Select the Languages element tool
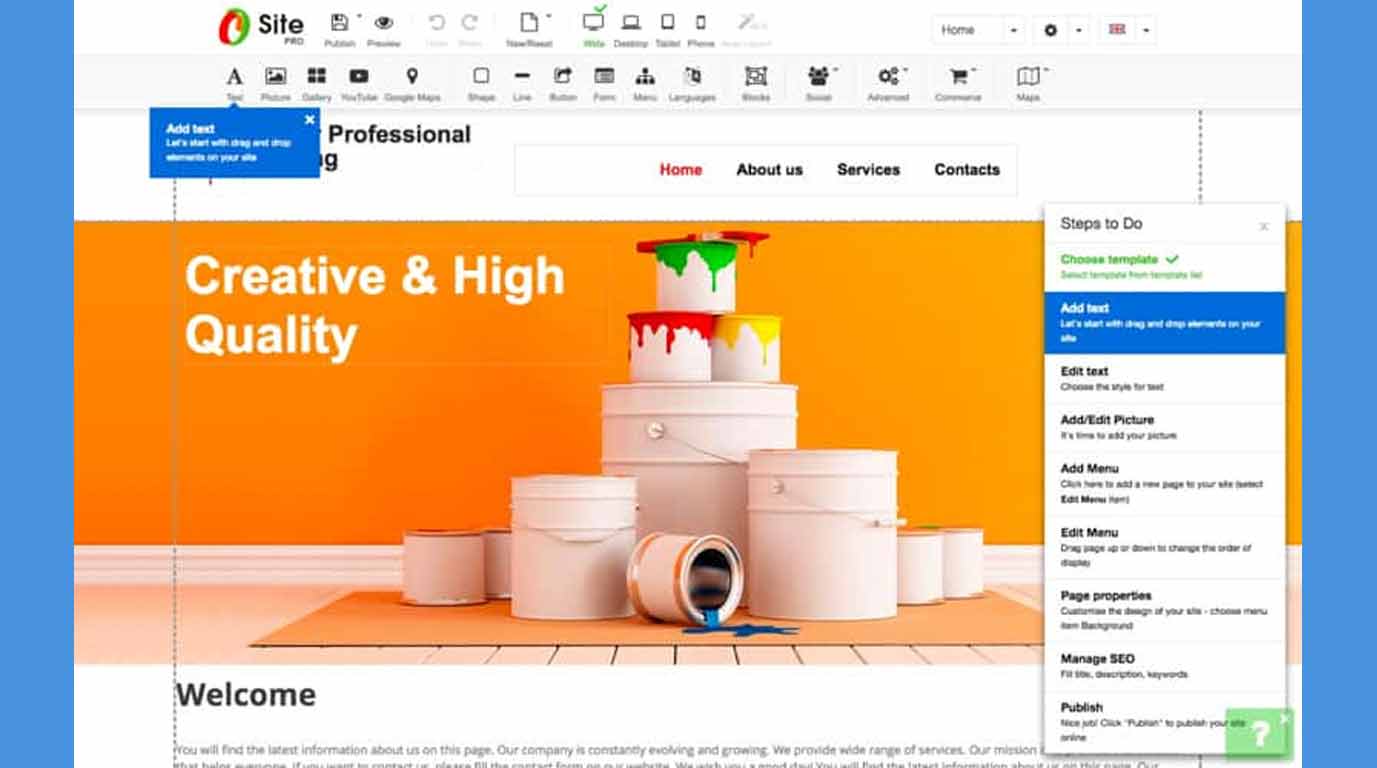The height and width of the screenshot is (768, 1377). click(692, 83)
